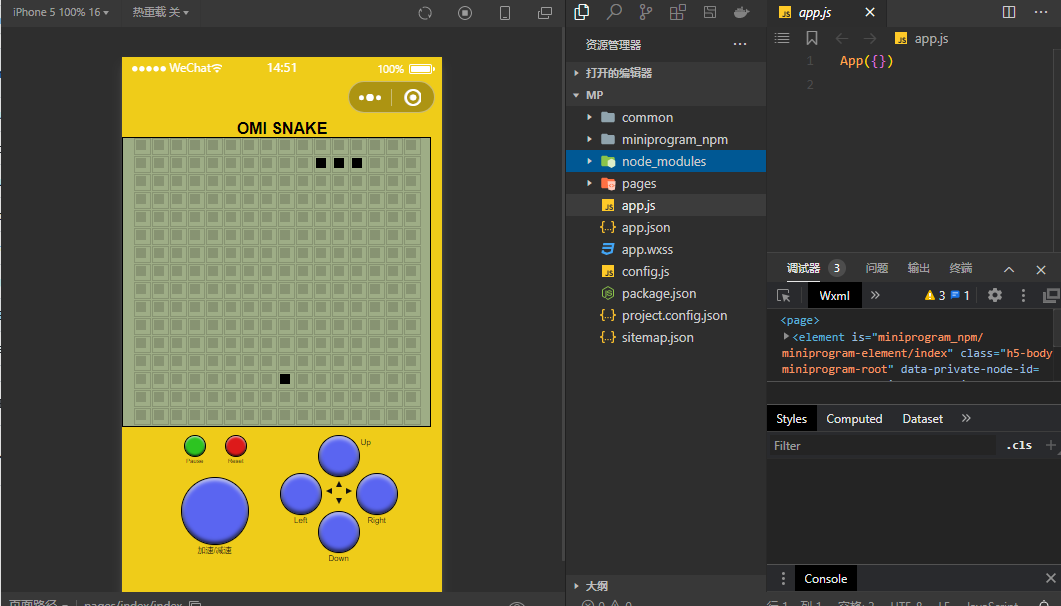Open debugger settings gear icon

pyautogui.click(x=995, y=295)
